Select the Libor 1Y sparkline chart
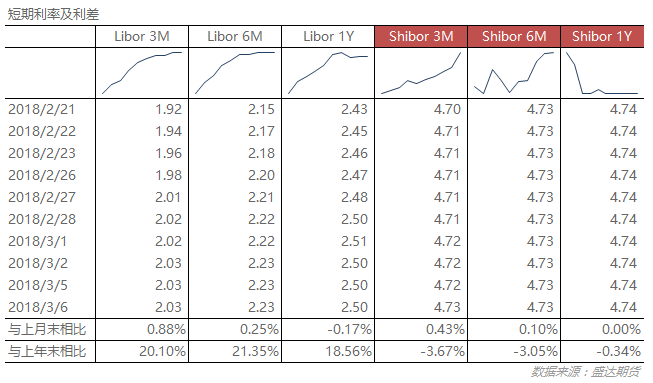Viewport: 653px width, 383px height. tap(328, 73)
